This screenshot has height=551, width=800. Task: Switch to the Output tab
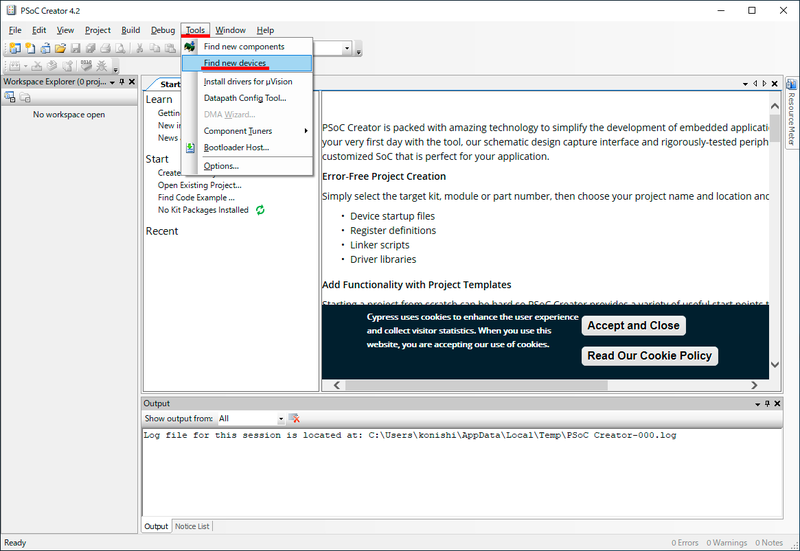[156, 526]
